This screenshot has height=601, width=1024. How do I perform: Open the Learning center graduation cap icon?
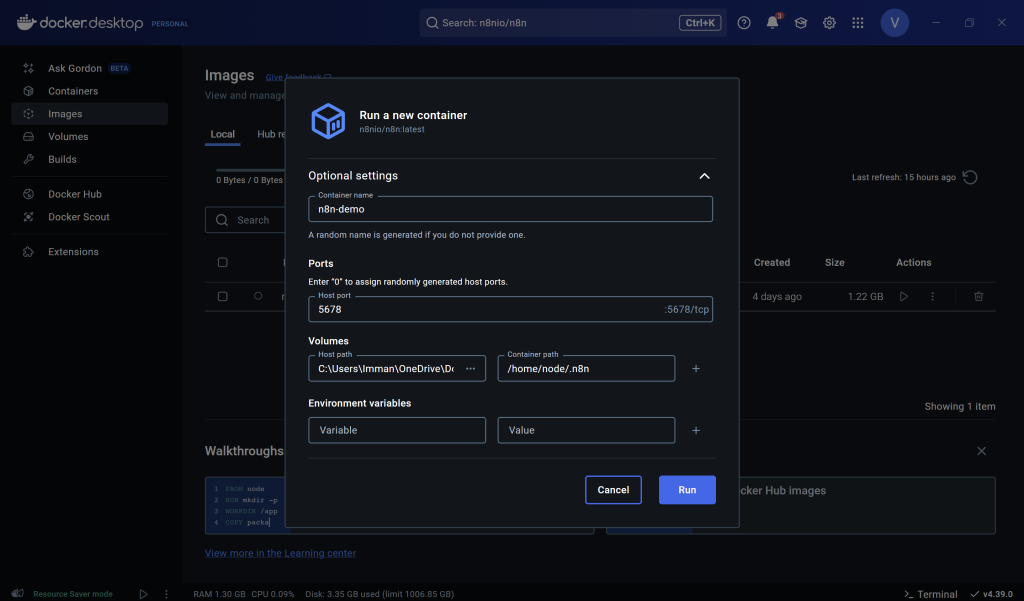click(801, 23)
